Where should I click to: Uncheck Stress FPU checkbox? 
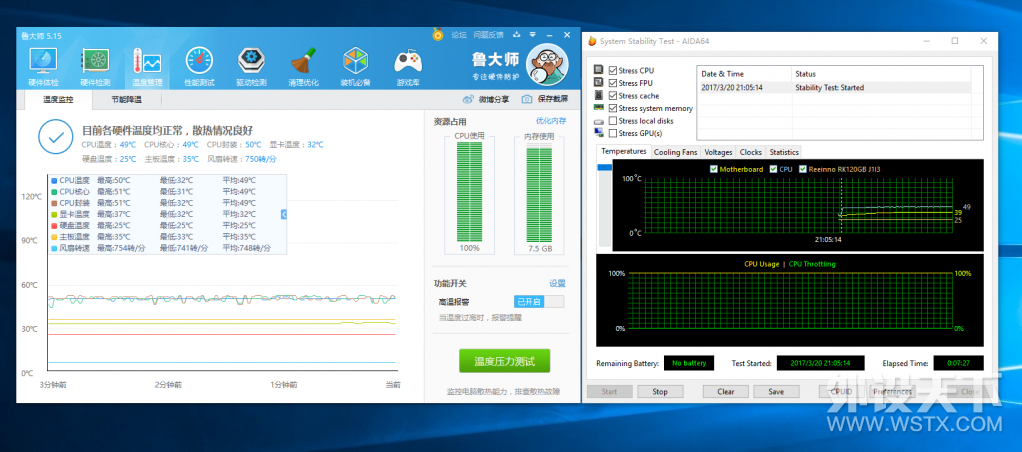coord(613,83)
